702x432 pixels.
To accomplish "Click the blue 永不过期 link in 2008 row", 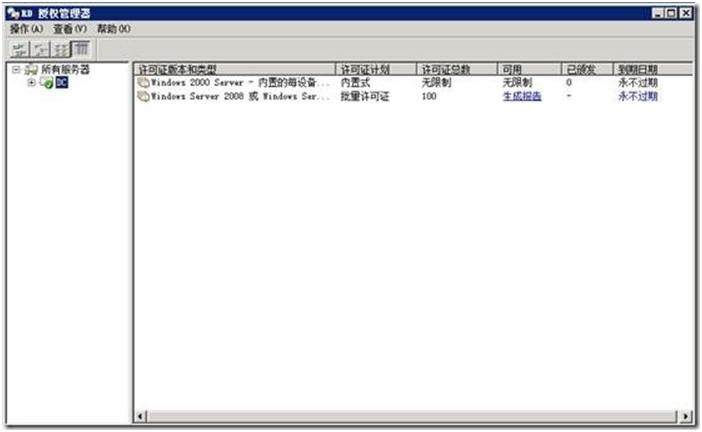I will pos(638,96).
